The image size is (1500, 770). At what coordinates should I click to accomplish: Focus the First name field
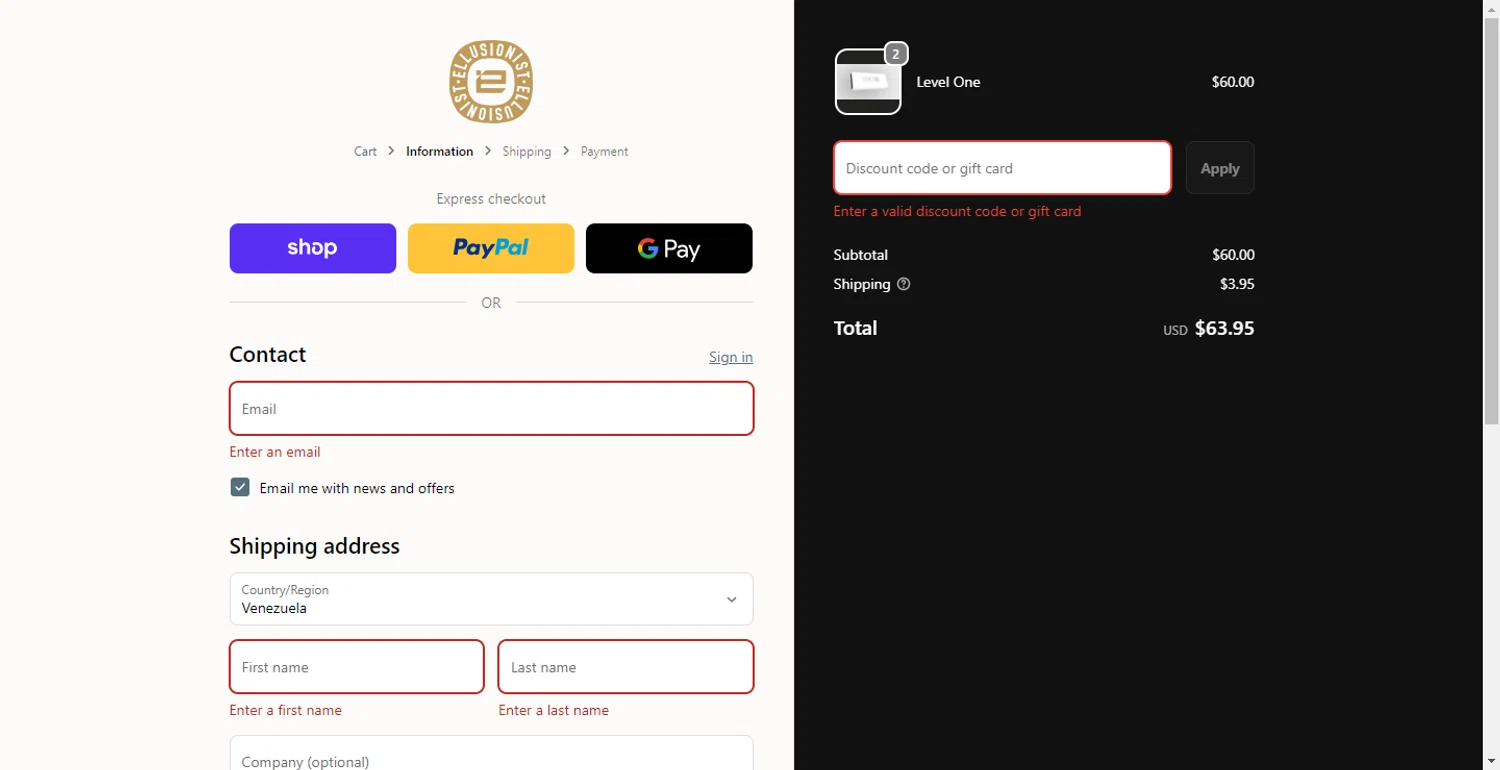point(357,667)
